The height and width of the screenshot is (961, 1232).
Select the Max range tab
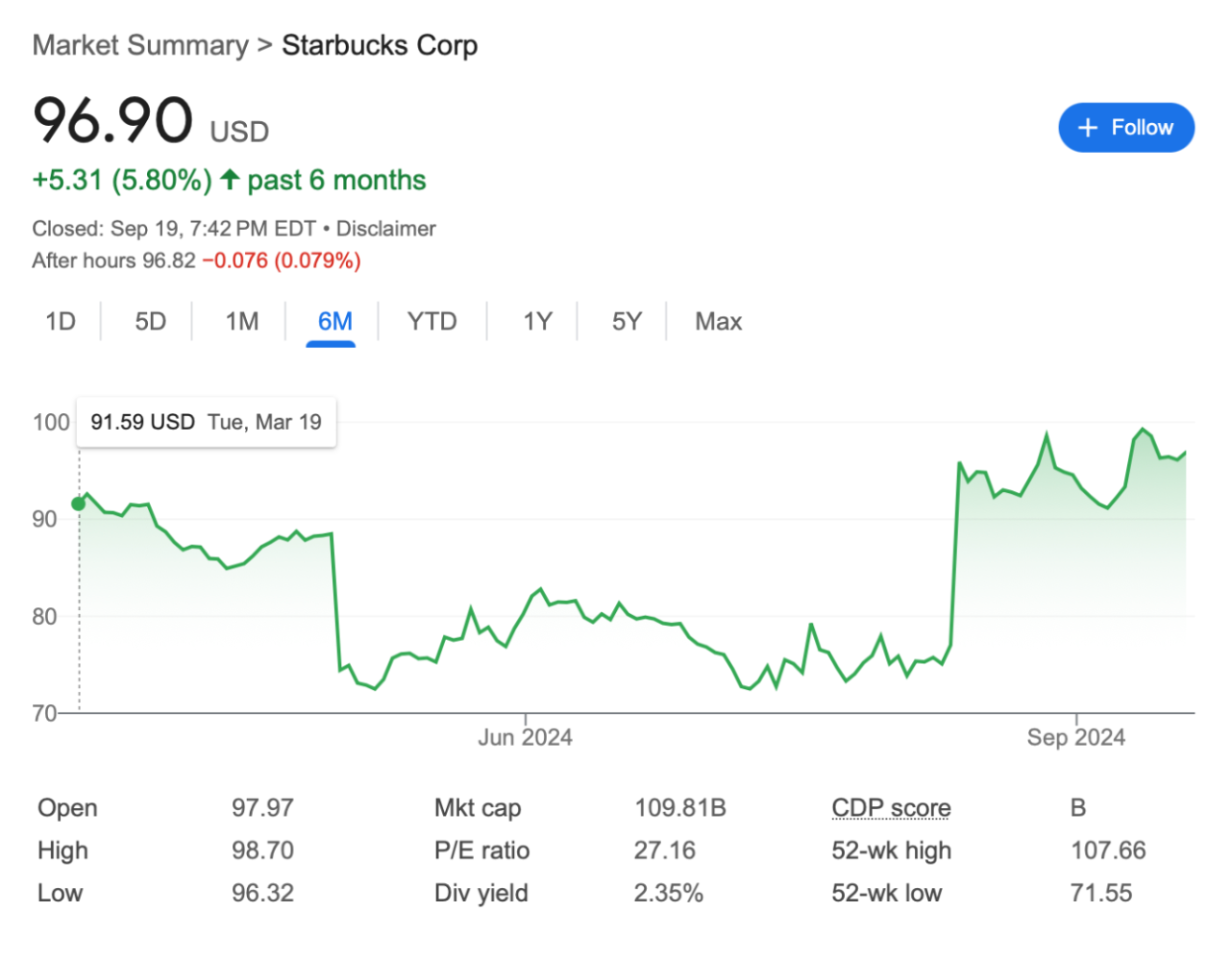[x=719, y=321]
